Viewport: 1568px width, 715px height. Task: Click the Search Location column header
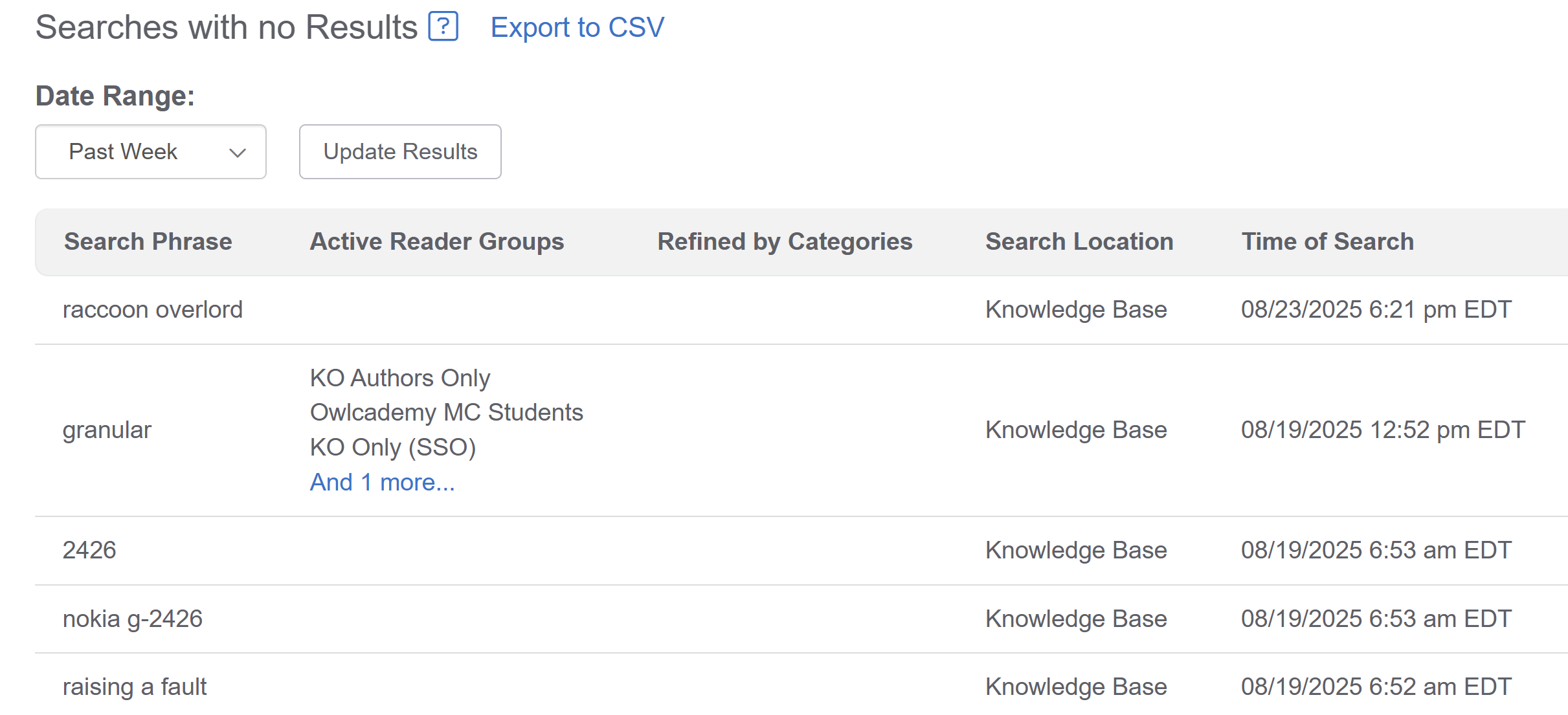click(x=1079, y=241)
